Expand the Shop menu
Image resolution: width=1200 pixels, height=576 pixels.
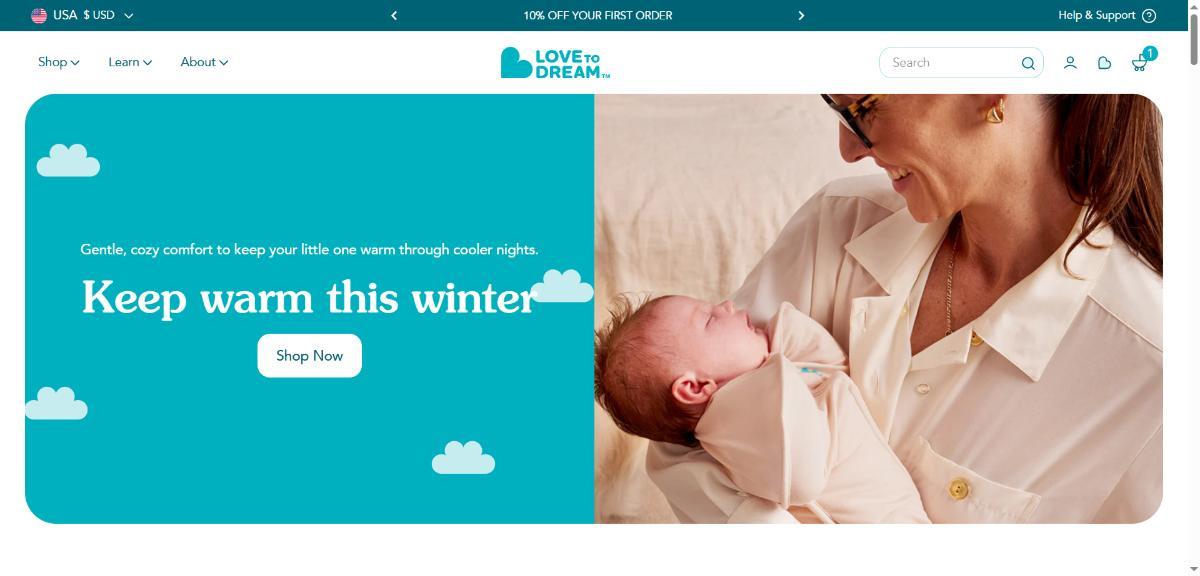pyautogui.click(x=59, y=62)
